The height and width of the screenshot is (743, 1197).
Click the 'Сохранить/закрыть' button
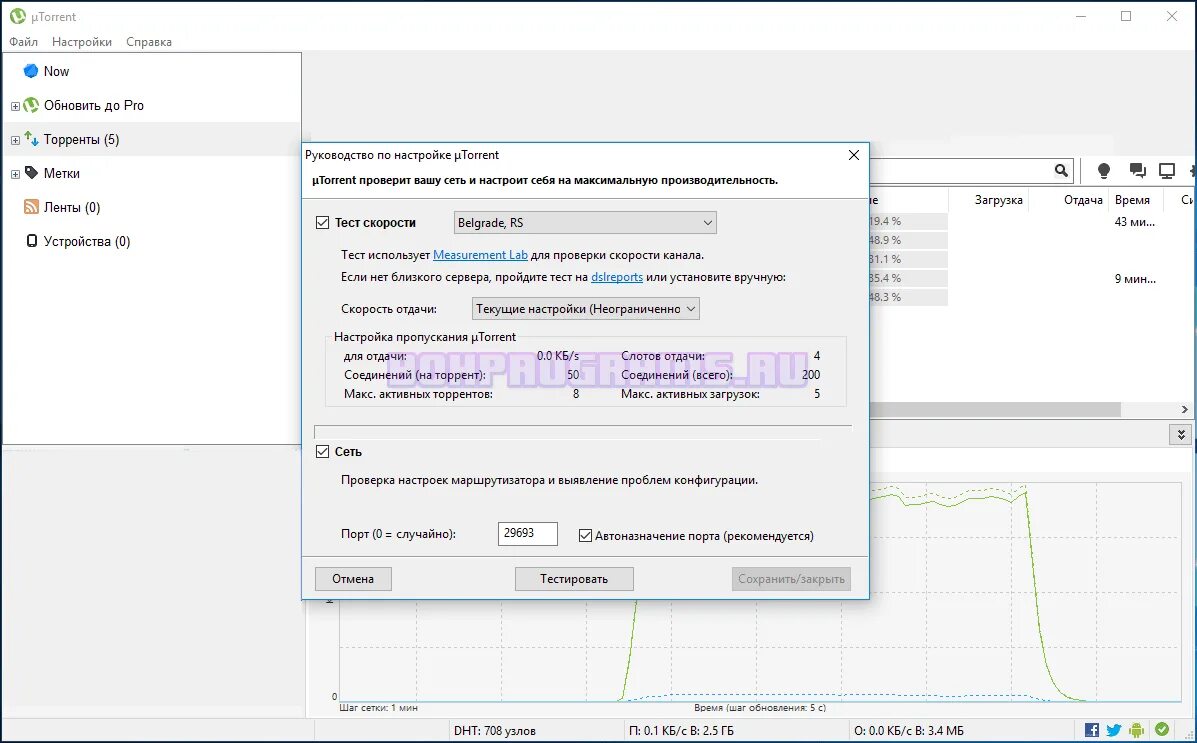[x=791, y=579]
